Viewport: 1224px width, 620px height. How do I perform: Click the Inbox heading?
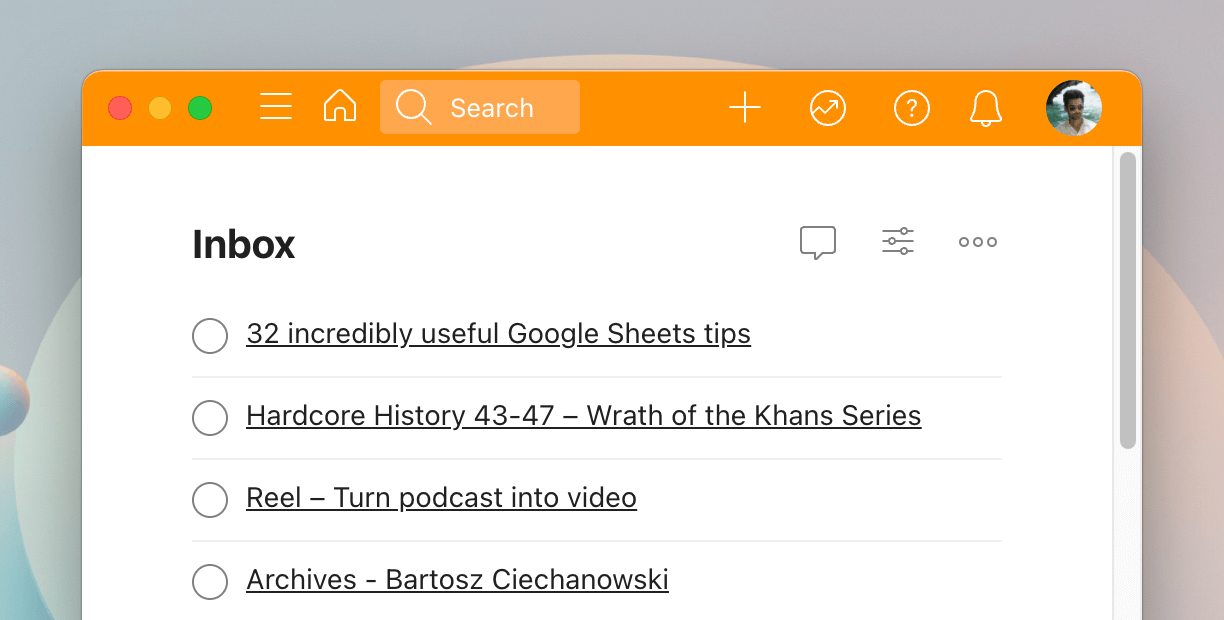click(x=244, y=244)
